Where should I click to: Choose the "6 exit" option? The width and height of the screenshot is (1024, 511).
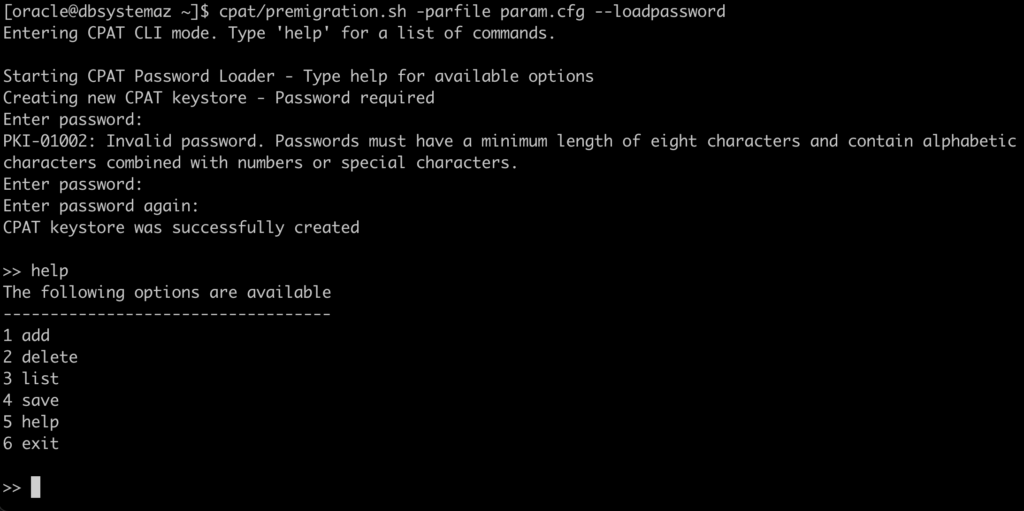point(31,443)
